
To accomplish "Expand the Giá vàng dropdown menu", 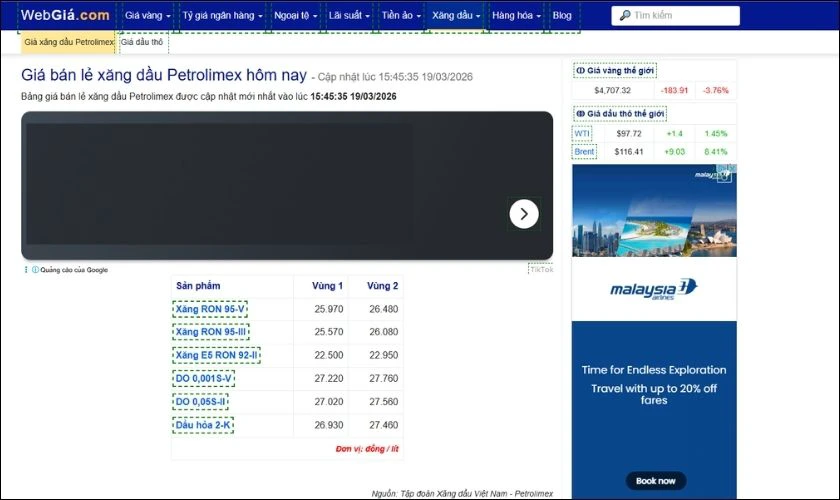I will pos(147,16).
